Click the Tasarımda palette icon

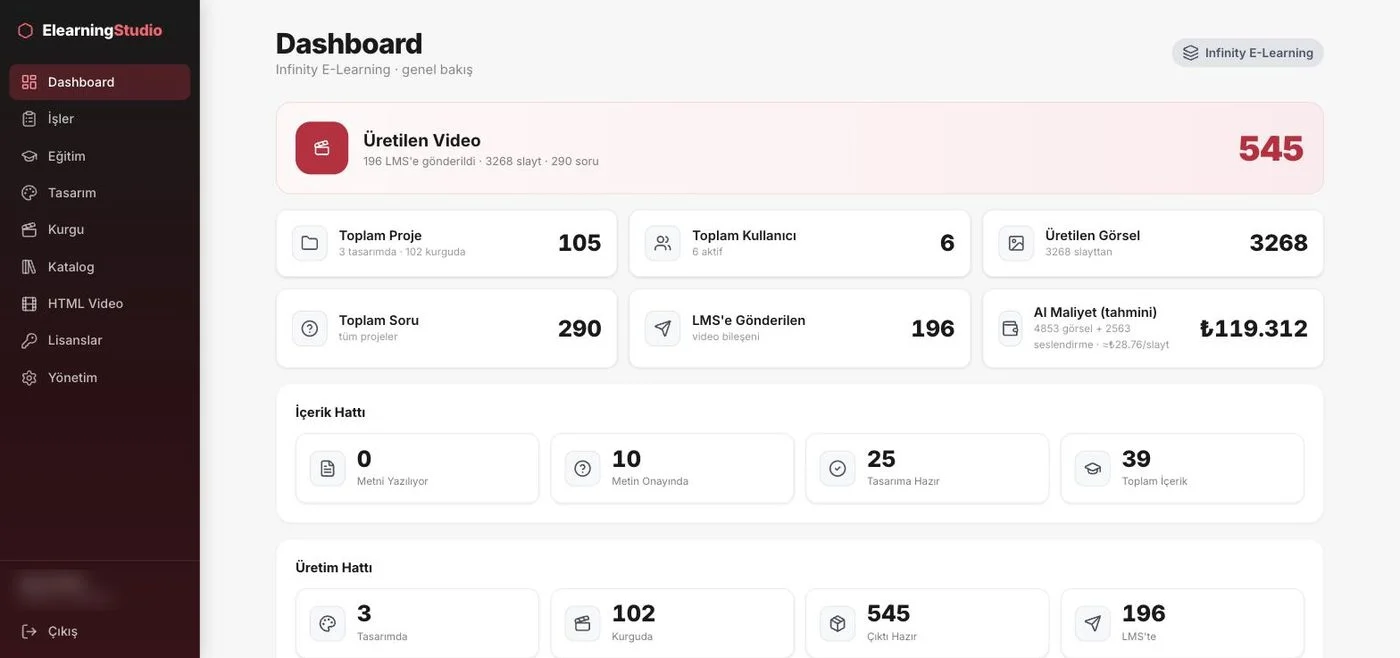[328, 623]
